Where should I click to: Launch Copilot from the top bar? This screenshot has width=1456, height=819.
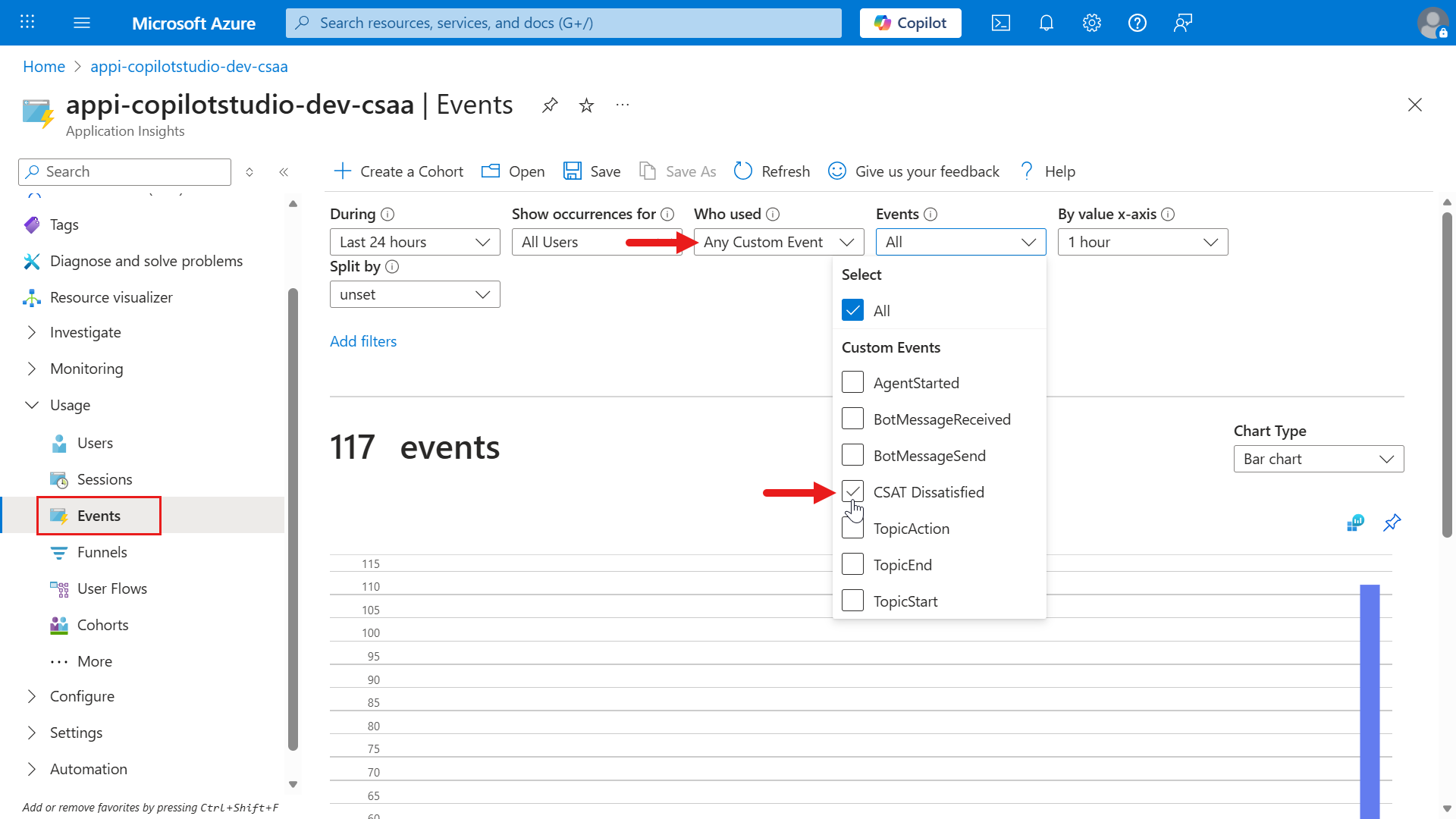coord(910,23)
